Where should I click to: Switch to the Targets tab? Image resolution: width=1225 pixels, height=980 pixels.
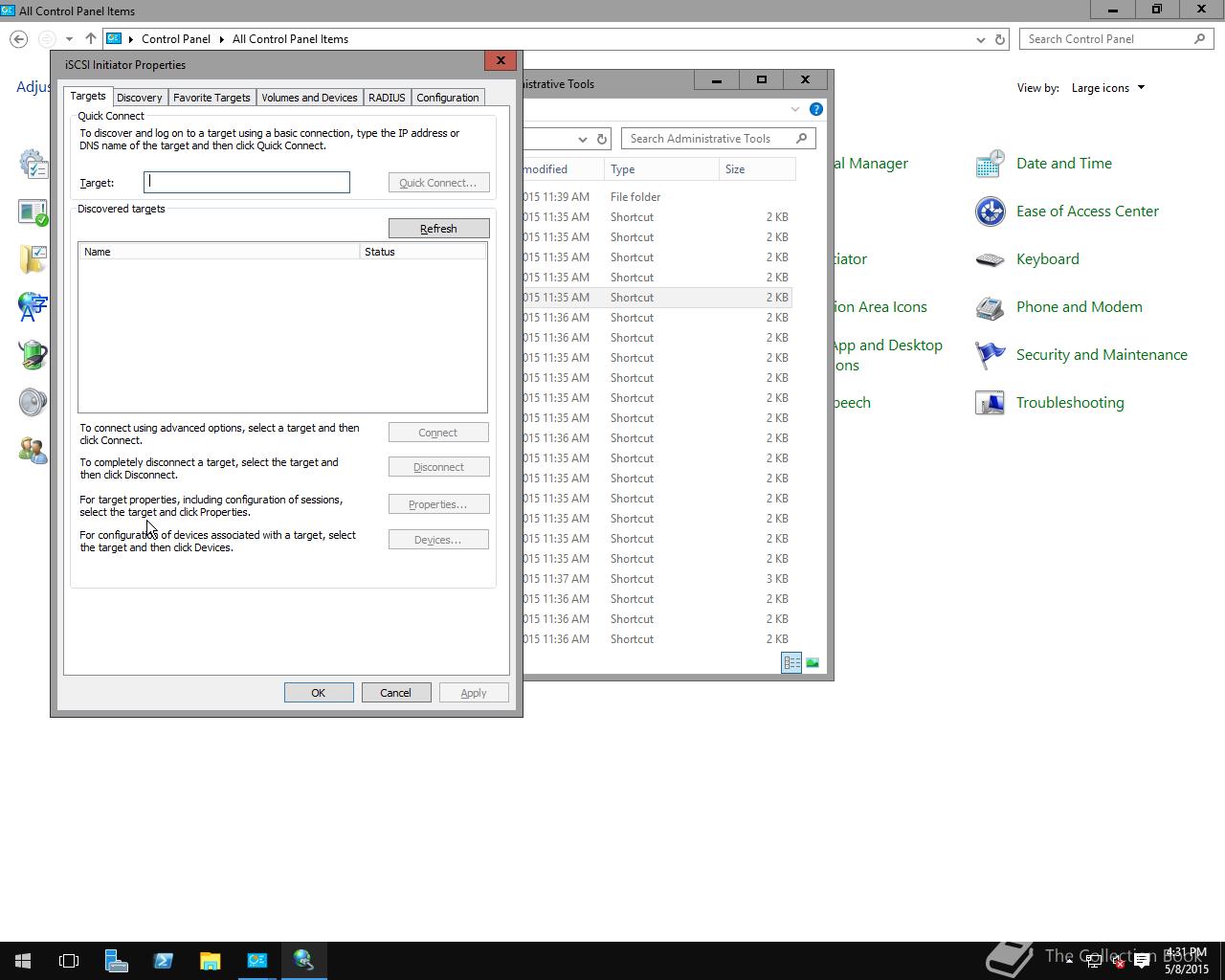(x=88, y=96)
